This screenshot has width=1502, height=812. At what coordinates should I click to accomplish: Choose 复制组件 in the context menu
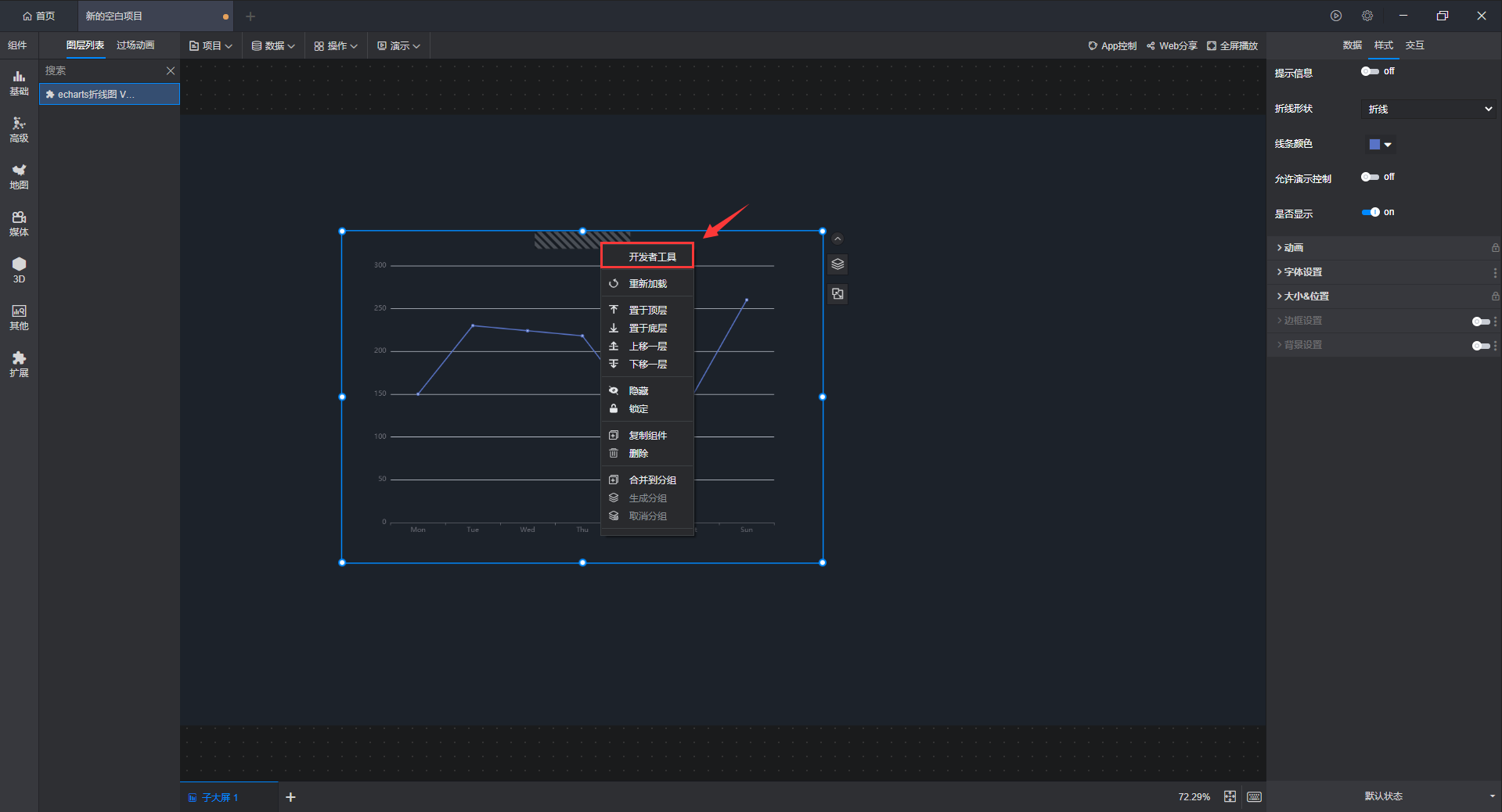[x=647, y=436]
